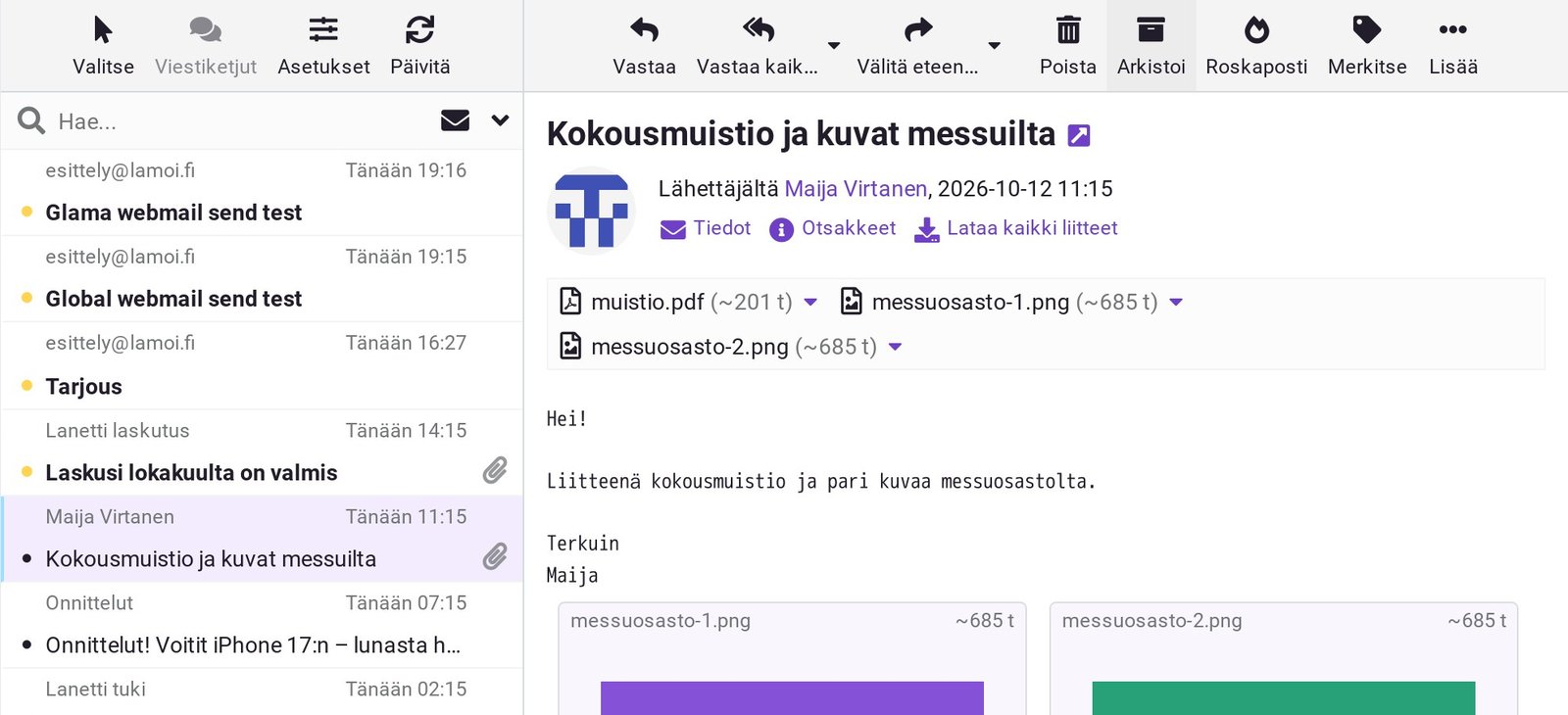Reply using Vastaa button
The width and height of the screenshot is (1568, 715).
(x=644, y=46)
